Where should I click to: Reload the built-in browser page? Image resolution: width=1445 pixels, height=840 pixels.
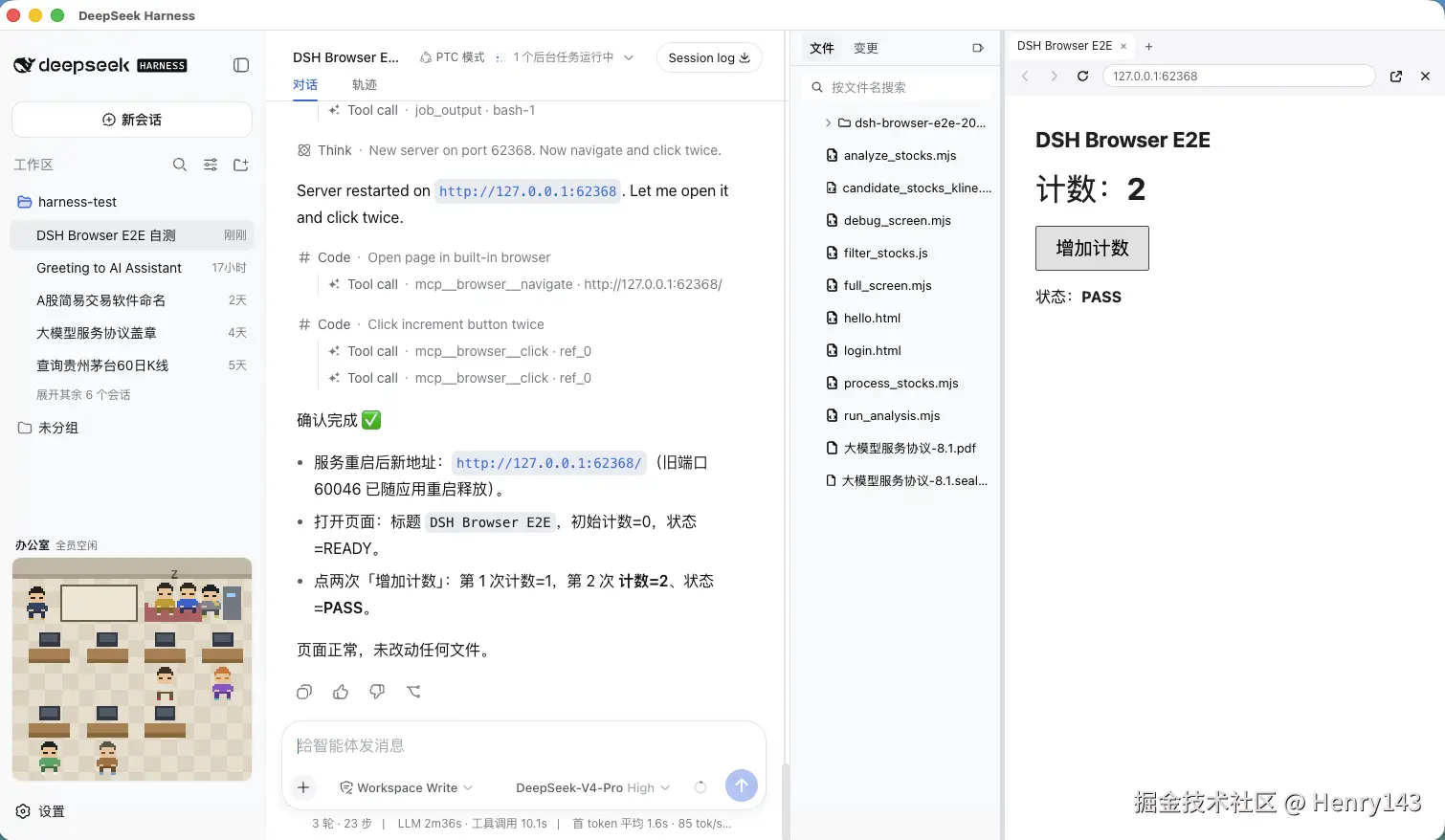pyautogui.click(x=1082, y=77)
